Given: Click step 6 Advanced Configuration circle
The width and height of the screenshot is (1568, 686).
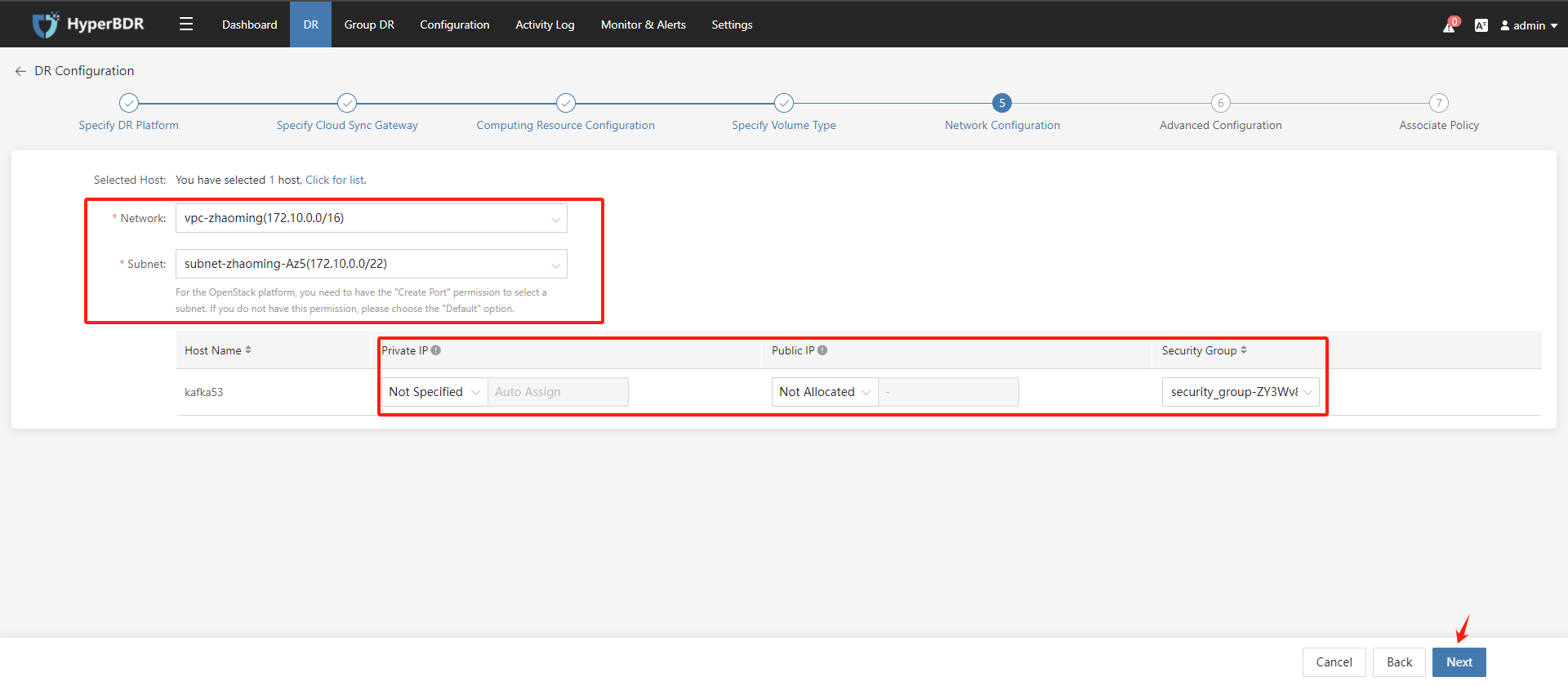Looking at the screenshot, I should click(x=1221, y=103).
